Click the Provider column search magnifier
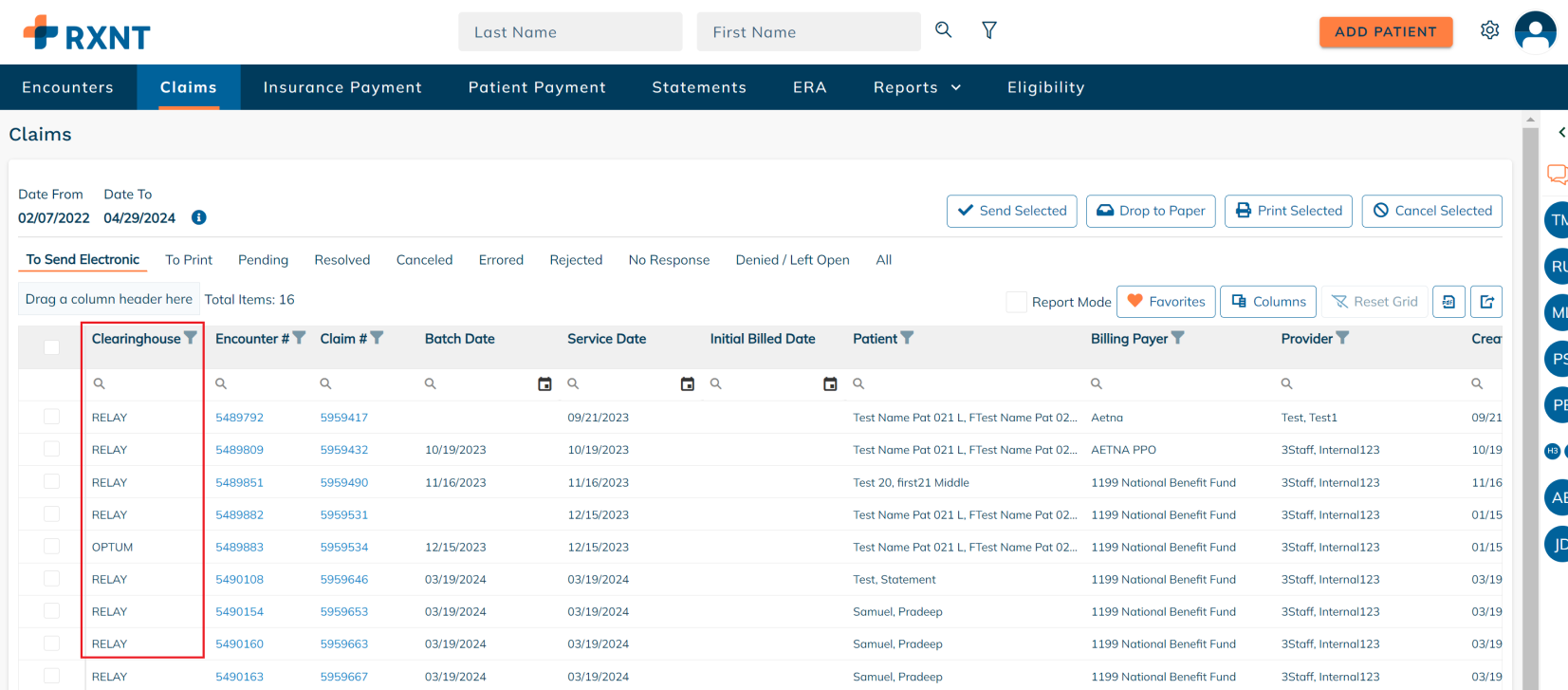Image resolution: width=1568 pixels, height=690 pixels. [x=1286, y=383]
